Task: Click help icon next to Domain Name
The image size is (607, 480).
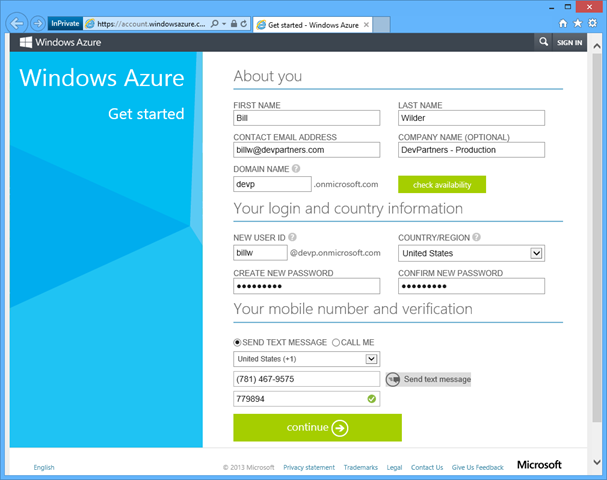Action: [x=296, y=168]
